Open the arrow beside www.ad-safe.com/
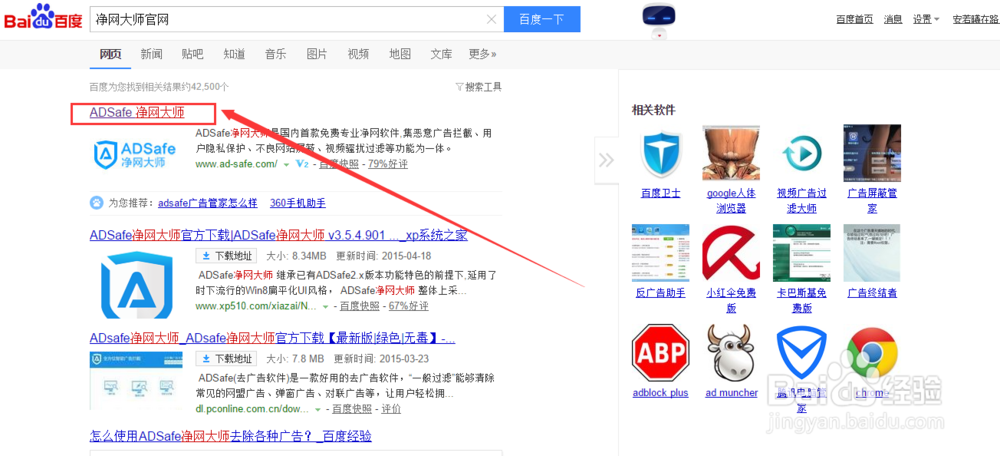 (x=286, y=165)
